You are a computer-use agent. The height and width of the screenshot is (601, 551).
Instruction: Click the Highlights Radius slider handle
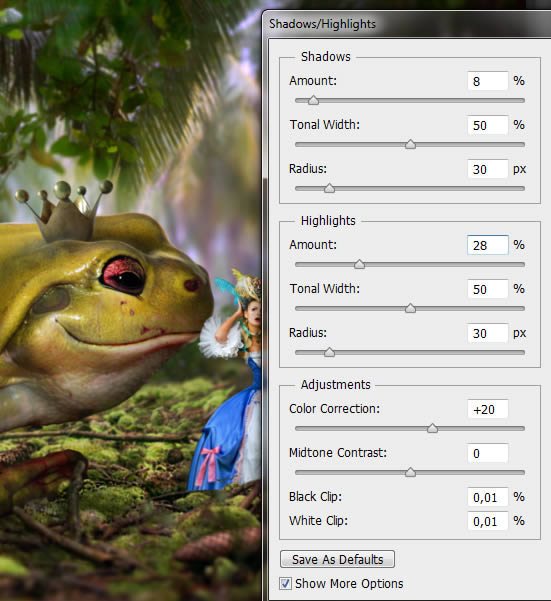pyautogui.click(x=329, y=352)
